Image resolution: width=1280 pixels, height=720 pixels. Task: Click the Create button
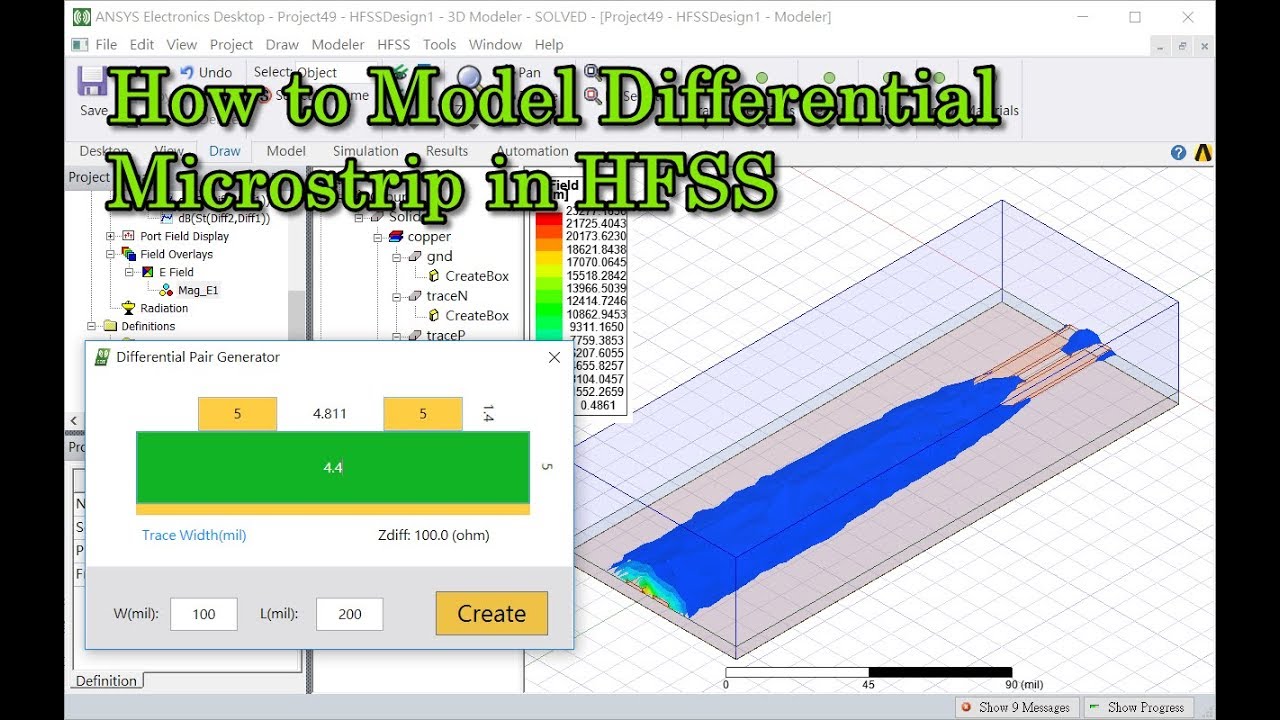[491, 613]
